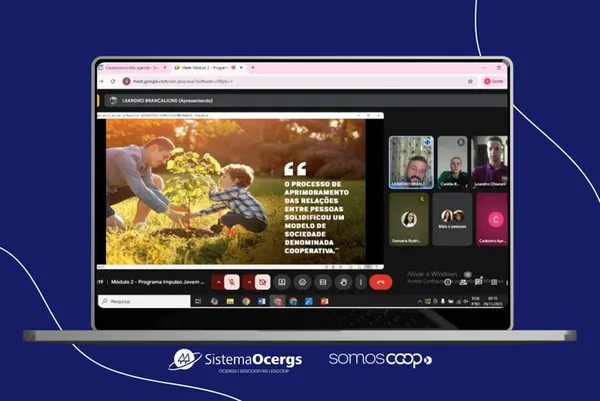Raise hand in the meeting
The height and width of the screenshot is (401, 600).
342,282
